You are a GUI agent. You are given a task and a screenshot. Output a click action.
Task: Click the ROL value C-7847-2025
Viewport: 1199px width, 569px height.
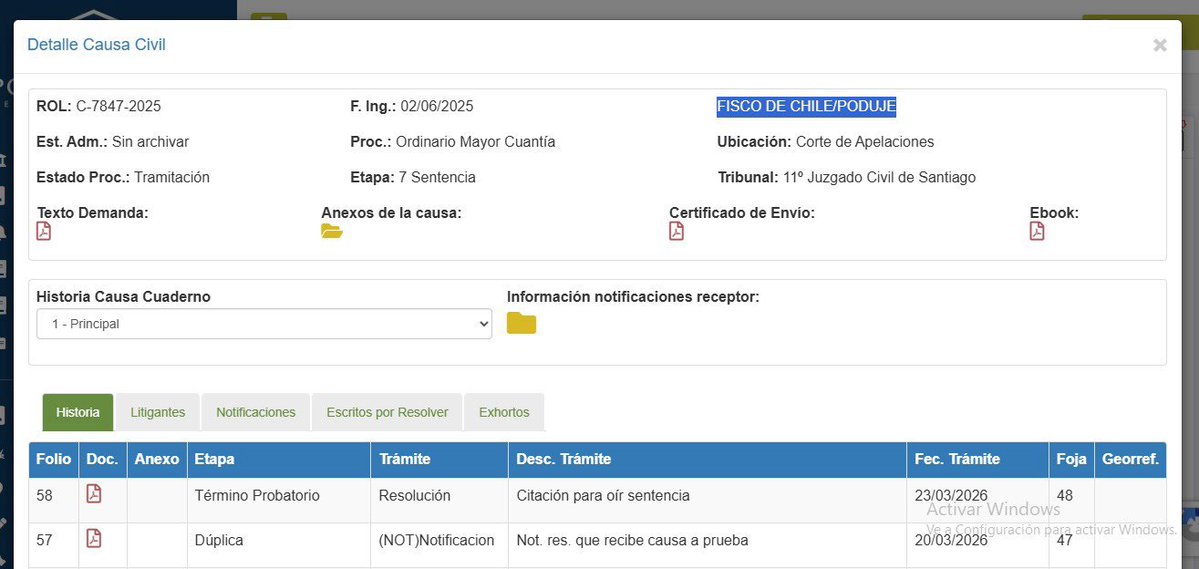119,106
